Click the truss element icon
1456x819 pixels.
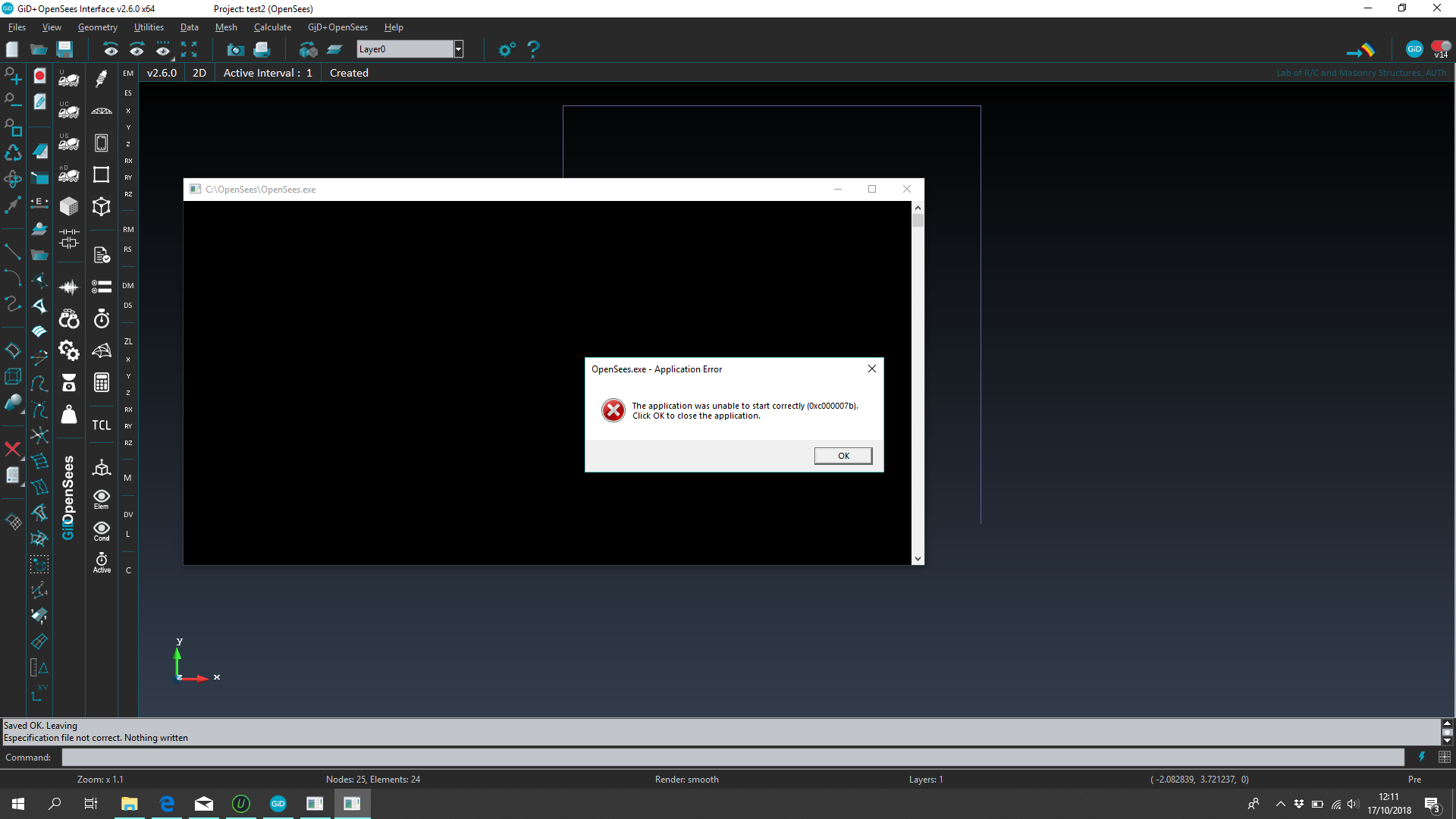(x=102, y=111)
